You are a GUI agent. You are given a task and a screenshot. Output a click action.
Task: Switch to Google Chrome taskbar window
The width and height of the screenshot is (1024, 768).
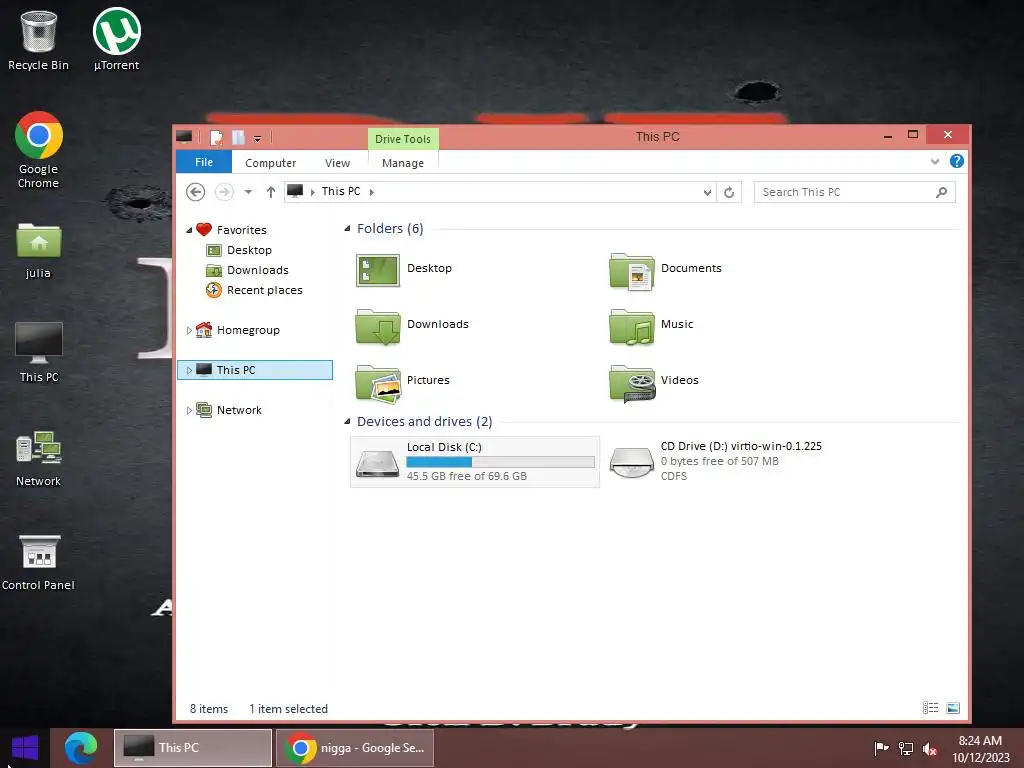(x=355, y=748)
